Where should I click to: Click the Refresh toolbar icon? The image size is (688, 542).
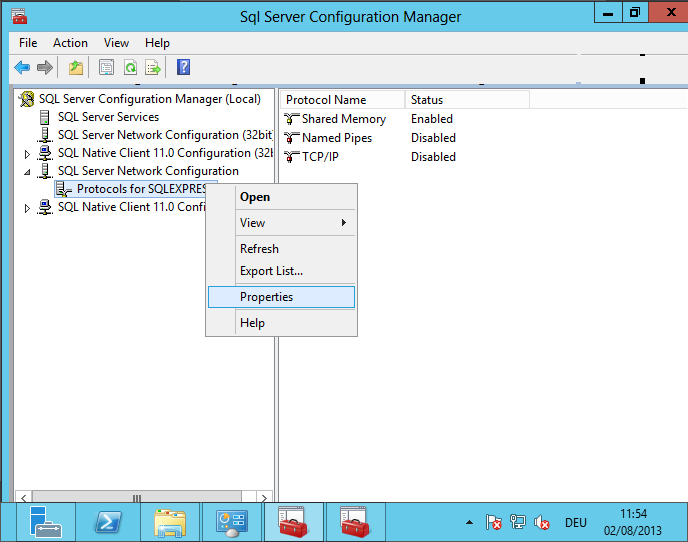point(130,67)
